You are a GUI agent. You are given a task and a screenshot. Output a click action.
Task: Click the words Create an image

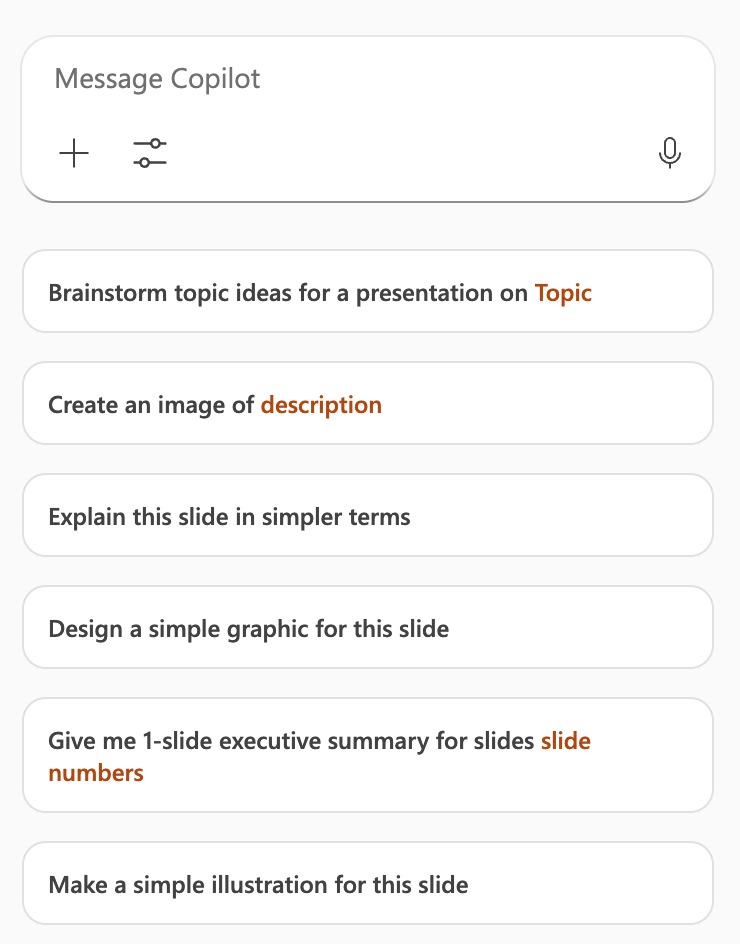coord(141,405)
